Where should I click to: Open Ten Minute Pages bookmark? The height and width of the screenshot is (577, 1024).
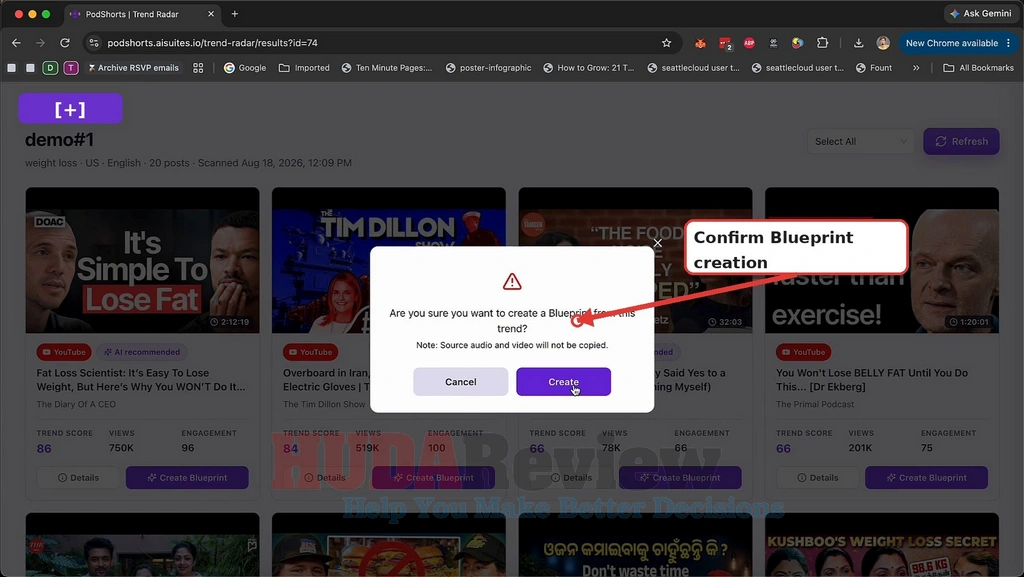pos(387,68)
